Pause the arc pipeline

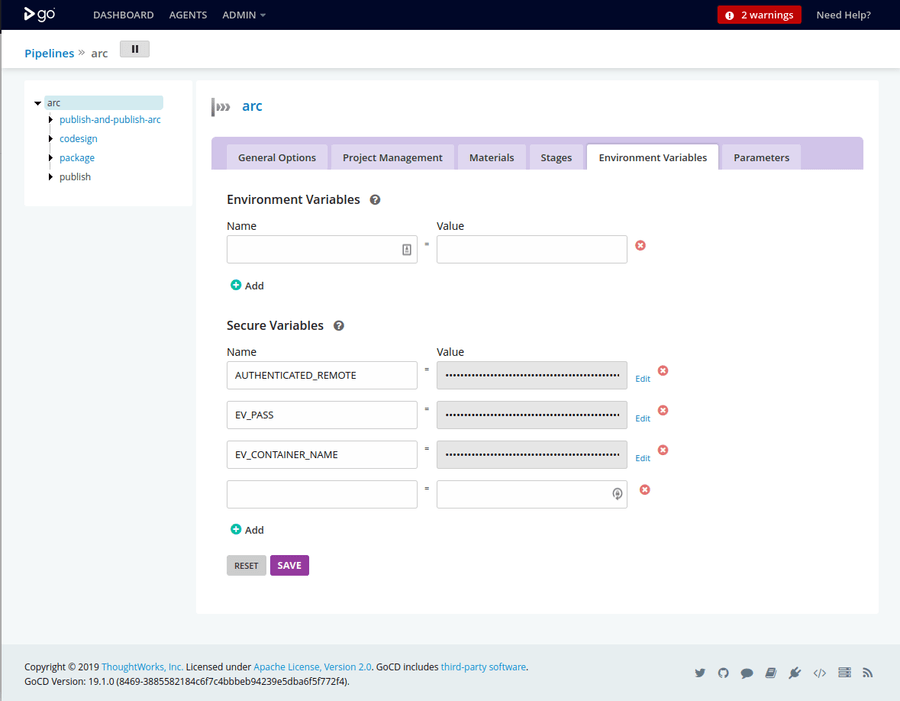click(x=134, y=48)
